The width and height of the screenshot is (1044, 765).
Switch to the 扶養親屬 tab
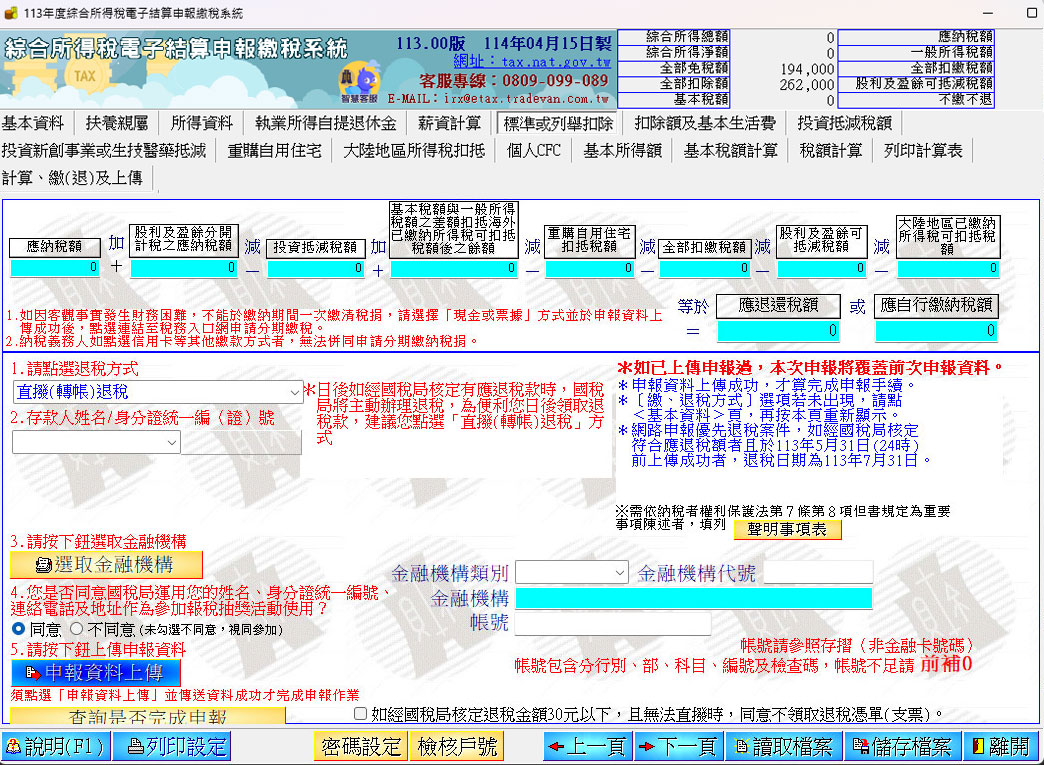117,123
